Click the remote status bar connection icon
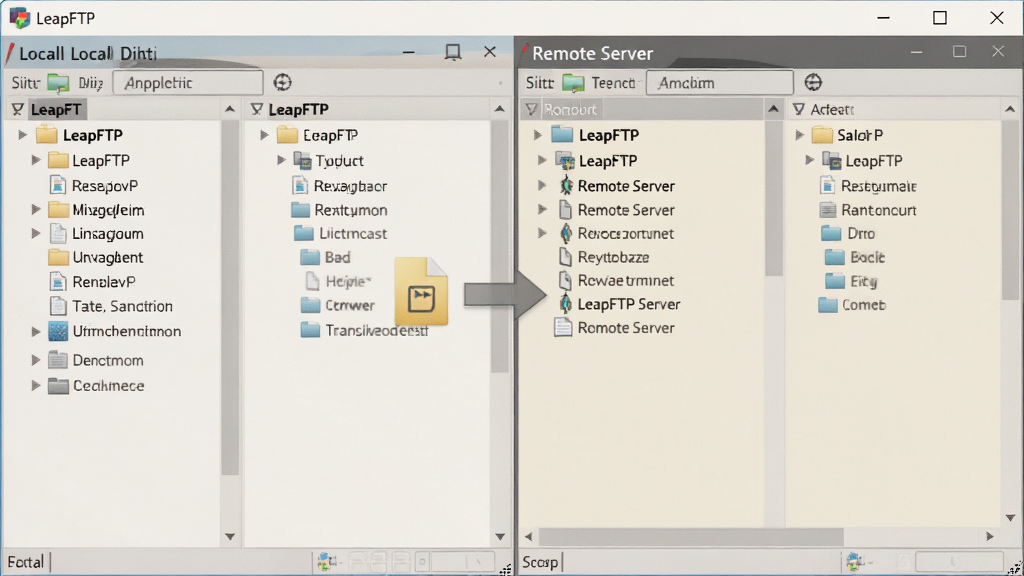 pyautogui.click(x=854, y=561)
